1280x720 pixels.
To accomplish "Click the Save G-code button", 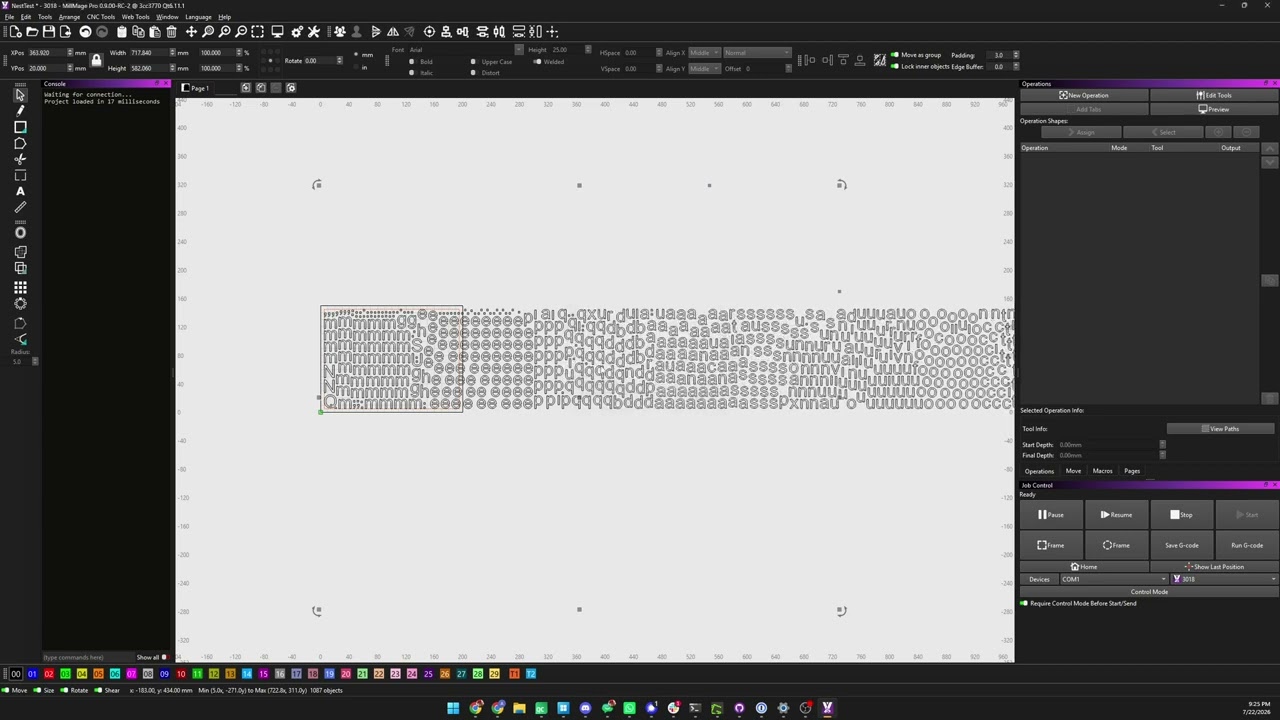I will 1182,545.
